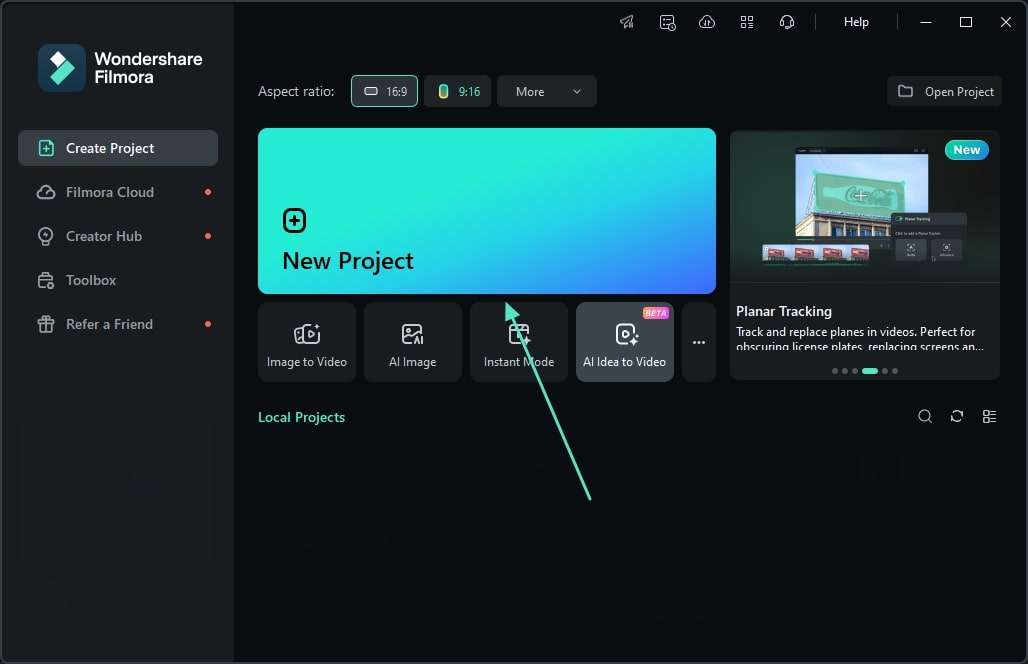Maximize the Filmora window

(966, 22)
